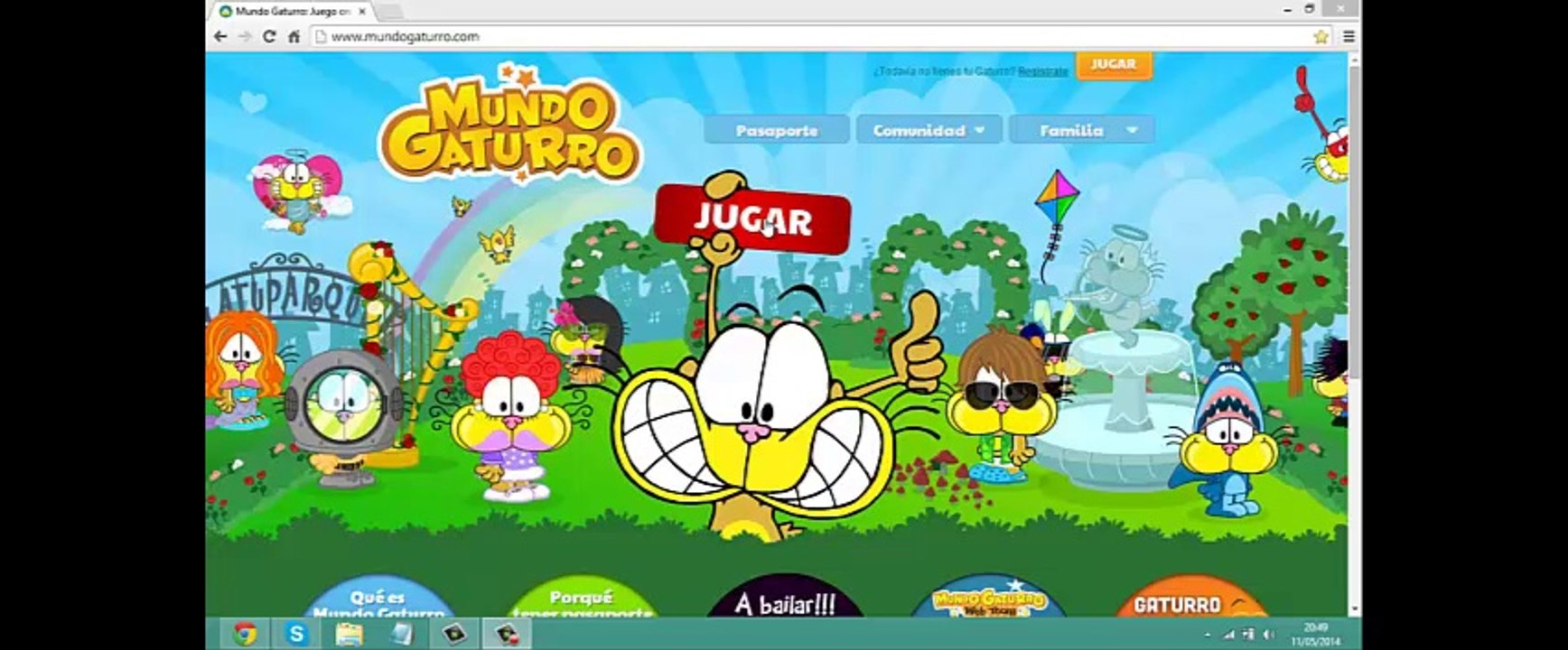The height and width of the screenshot is (650, 1568).
Task: Open the Pasaporte menu item
Action: pyautogui.click(x=777, y=130)
